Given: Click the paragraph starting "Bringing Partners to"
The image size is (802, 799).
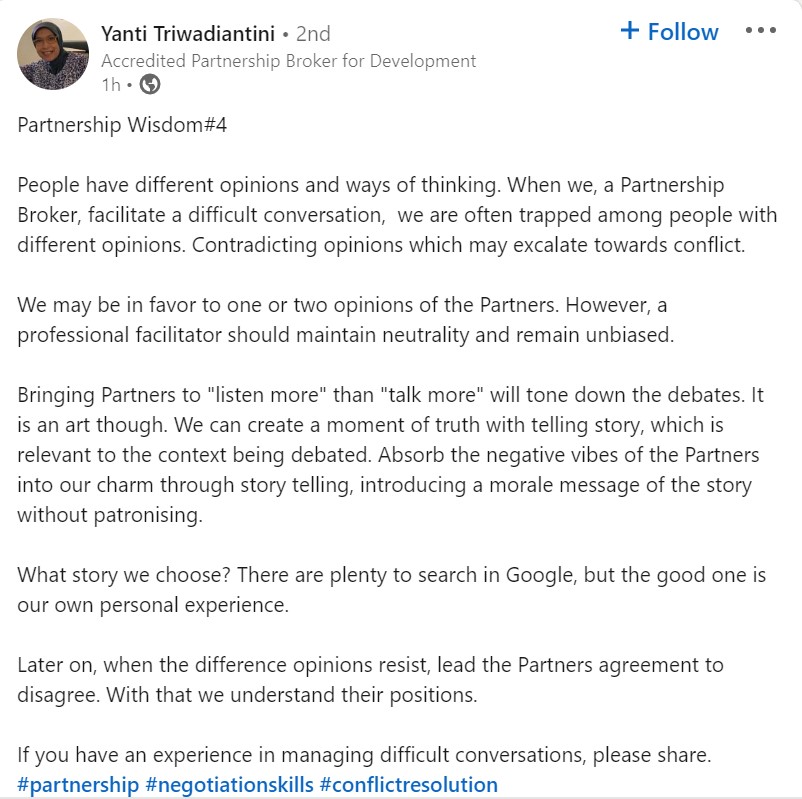Looking at the screenshot, I should [388, 454].
